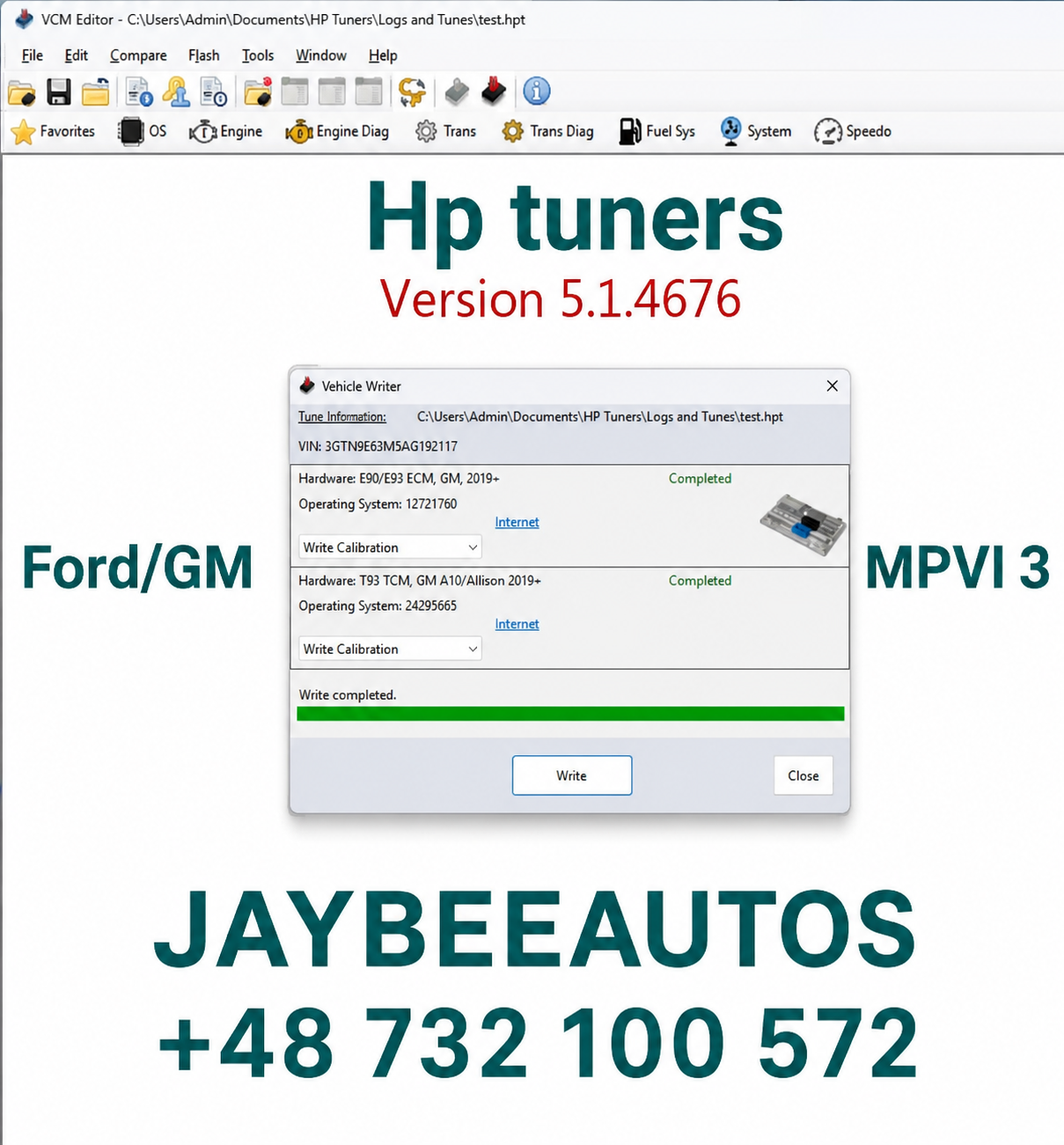
Task: Close Vehicle Writer dialog with X
Action: click(x=832, y=385)
